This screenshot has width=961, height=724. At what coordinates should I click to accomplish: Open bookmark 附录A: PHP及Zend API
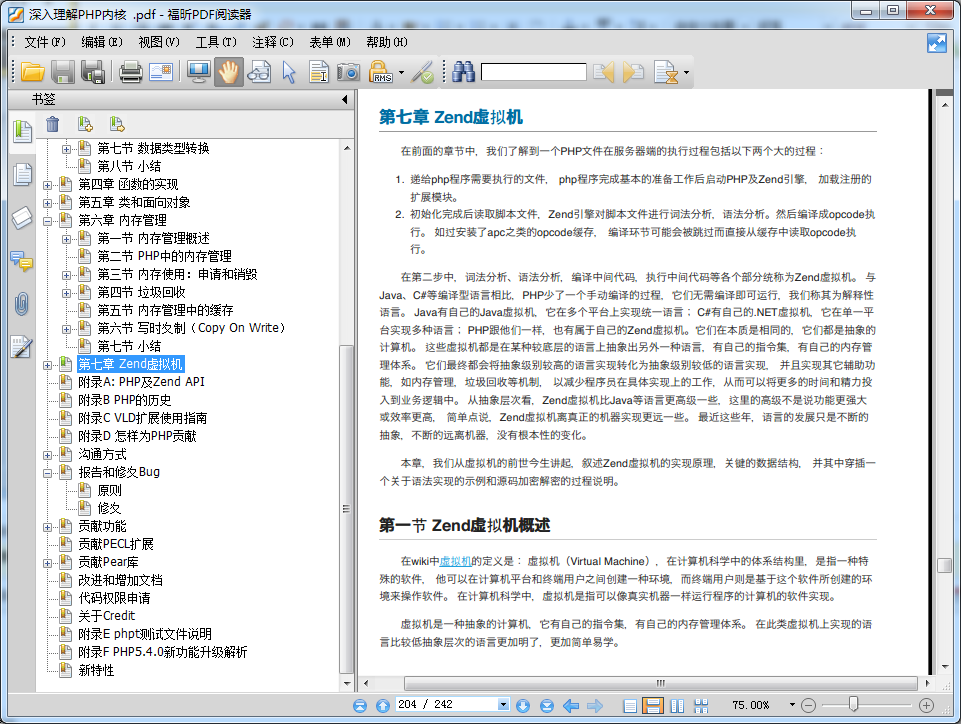pos(142,382)
